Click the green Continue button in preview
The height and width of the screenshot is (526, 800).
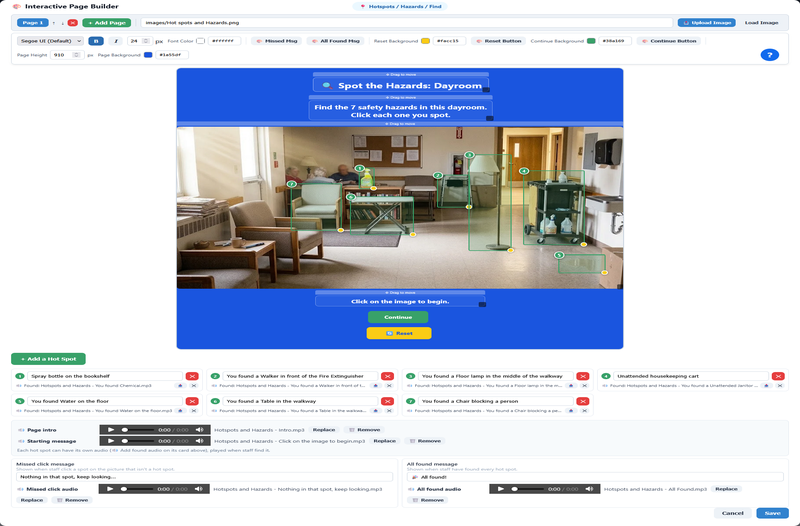tap(398, 317)
